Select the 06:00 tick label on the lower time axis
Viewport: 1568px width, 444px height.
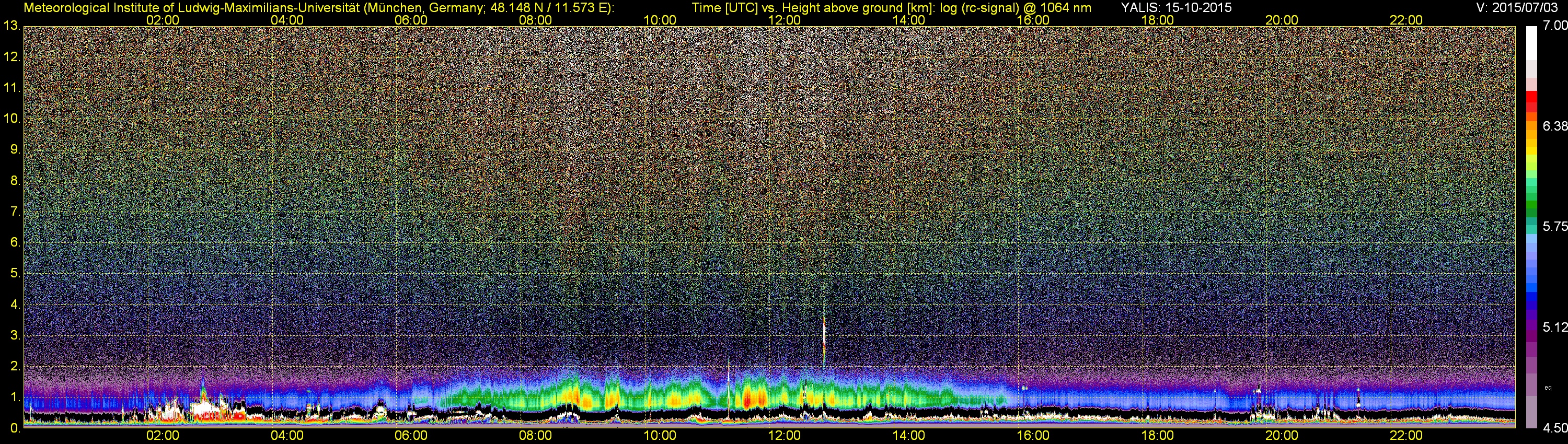point(411,436)
